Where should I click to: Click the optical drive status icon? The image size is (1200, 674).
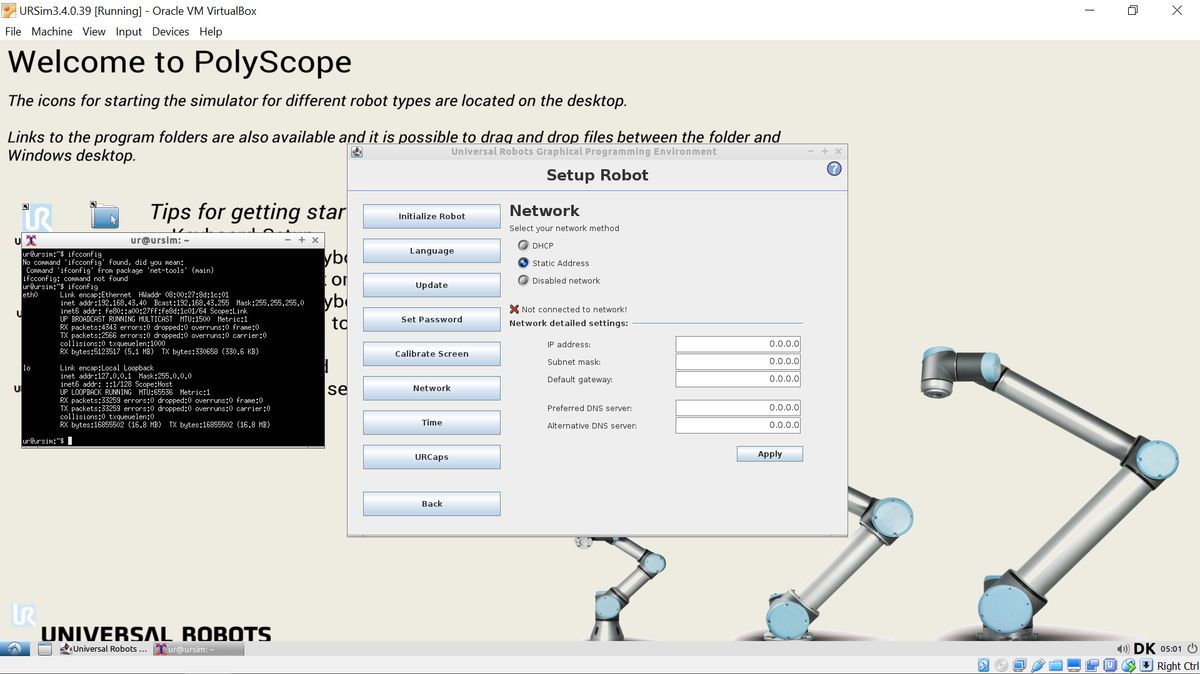[x=1000, y=664]
